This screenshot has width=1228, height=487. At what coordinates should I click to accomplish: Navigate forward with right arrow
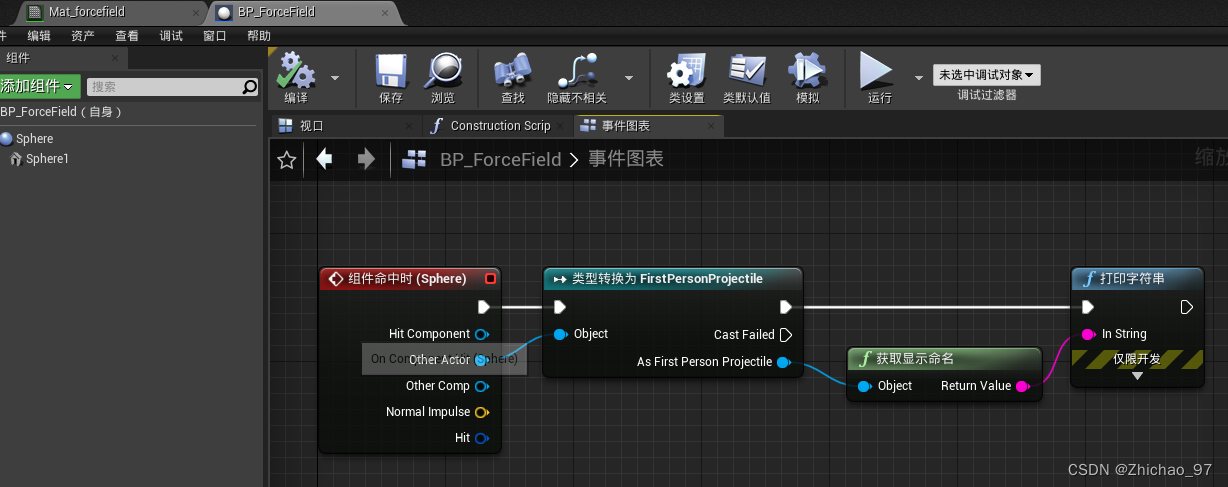click(x=366, y=159)
